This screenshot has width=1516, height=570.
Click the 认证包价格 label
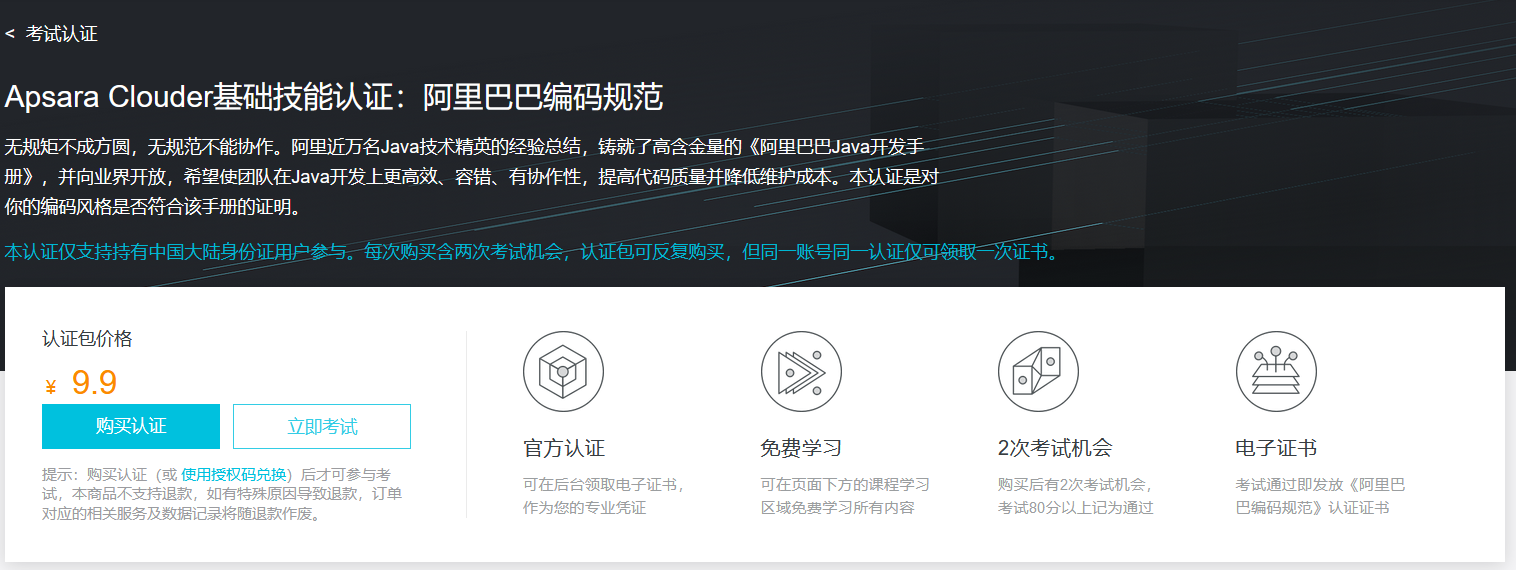[87, 339]
